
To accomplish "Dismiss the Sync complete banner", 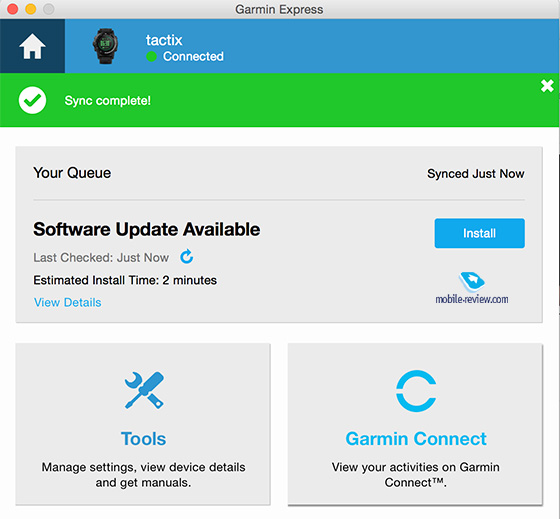I will point(547,86).
